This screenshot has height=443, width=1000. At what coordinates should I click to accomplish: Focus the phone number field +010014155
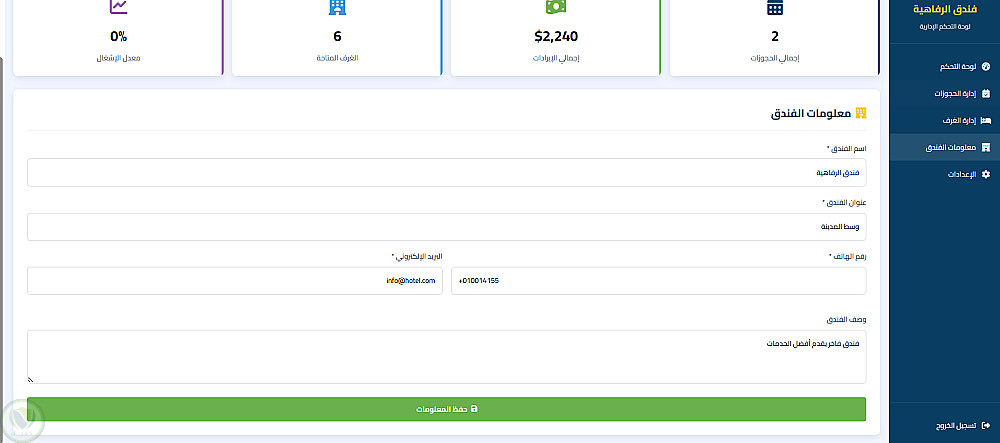(659, 280)
